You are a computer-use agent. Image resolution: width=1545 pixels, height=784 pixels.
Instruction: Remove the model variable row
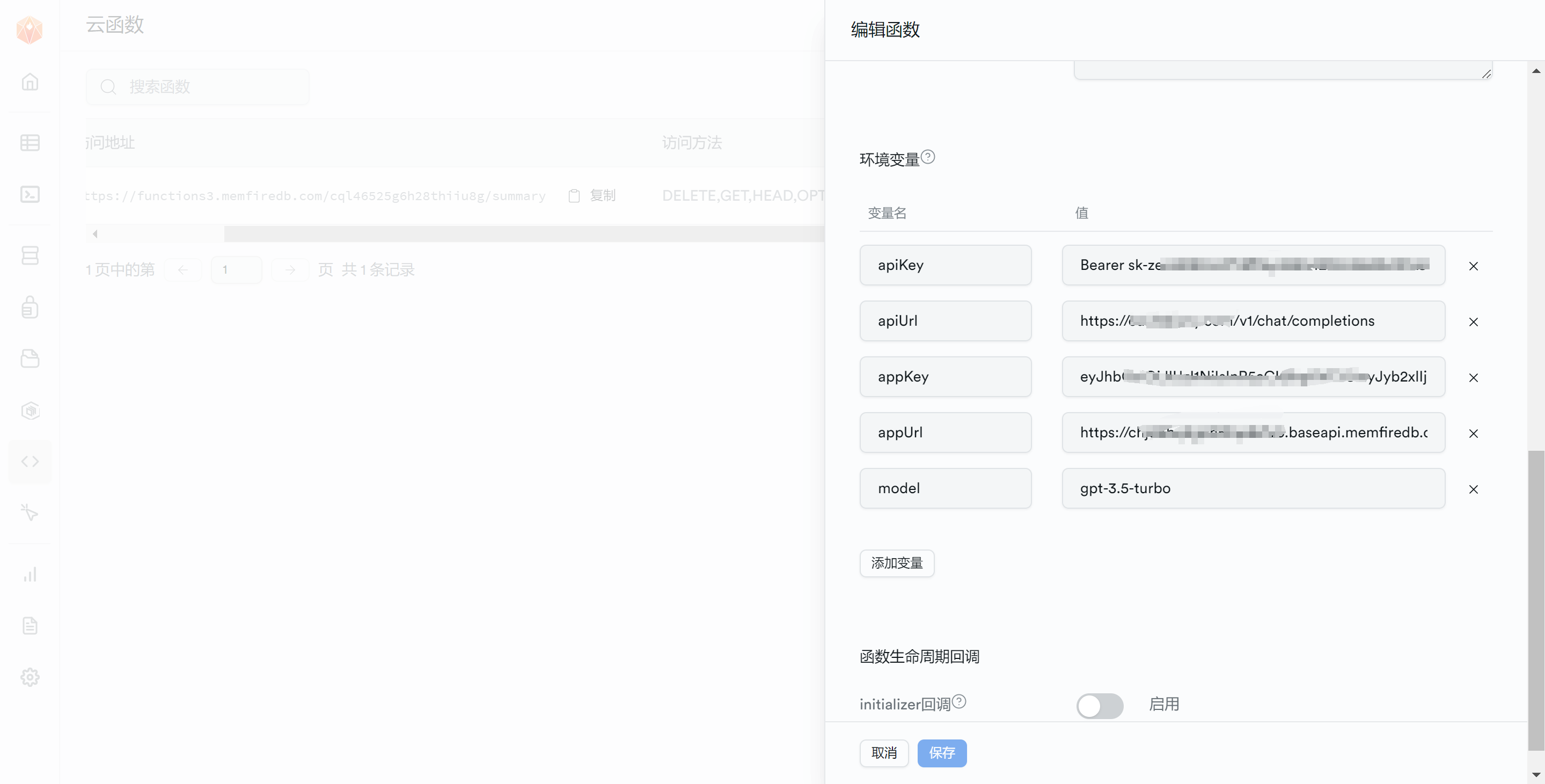(x=1474, y=489)
